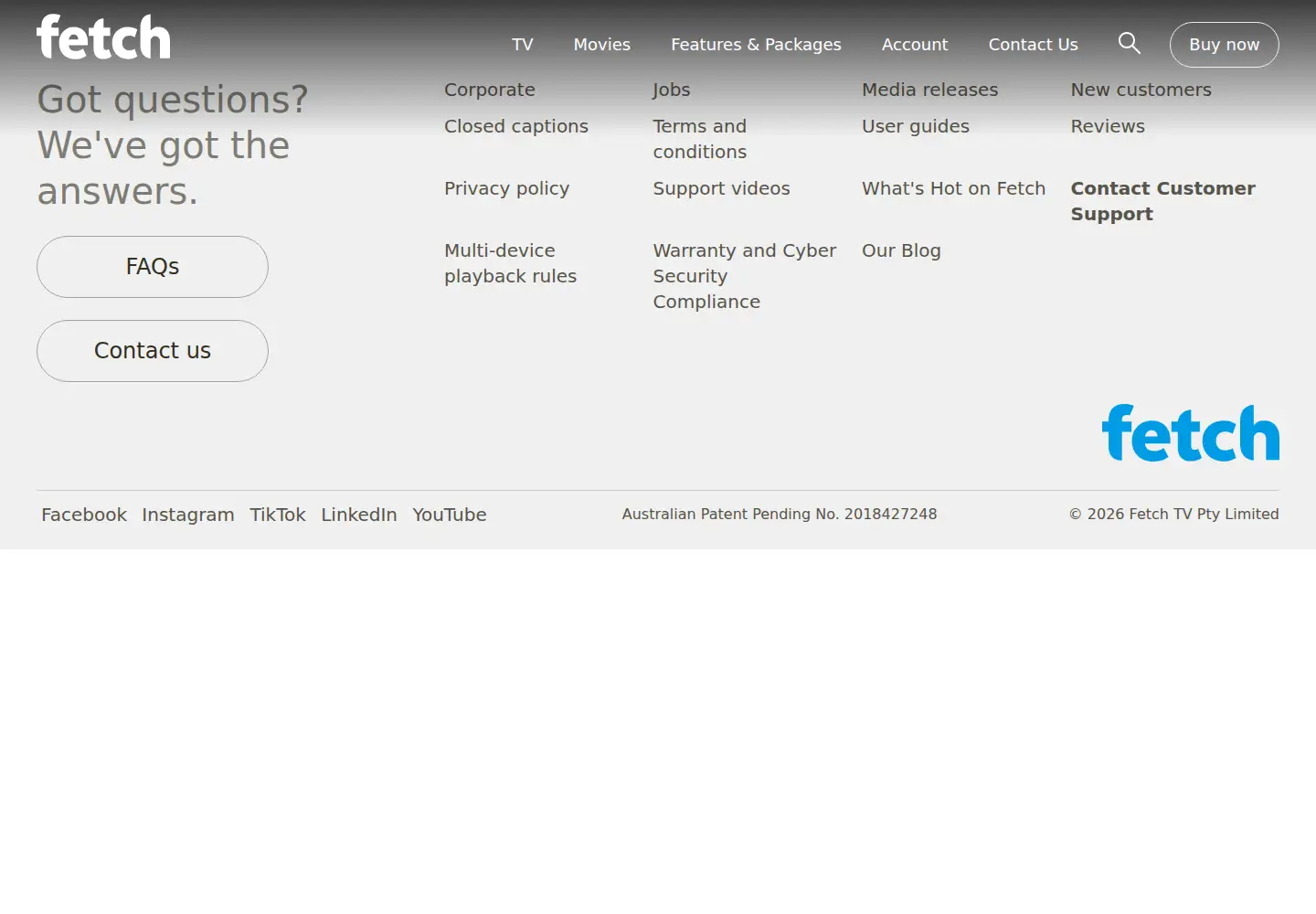Image resolution: width=1316 pixels, height=914 pixels.
Task: Visit the YouTube social link
Action: click(x=450, y=515)
